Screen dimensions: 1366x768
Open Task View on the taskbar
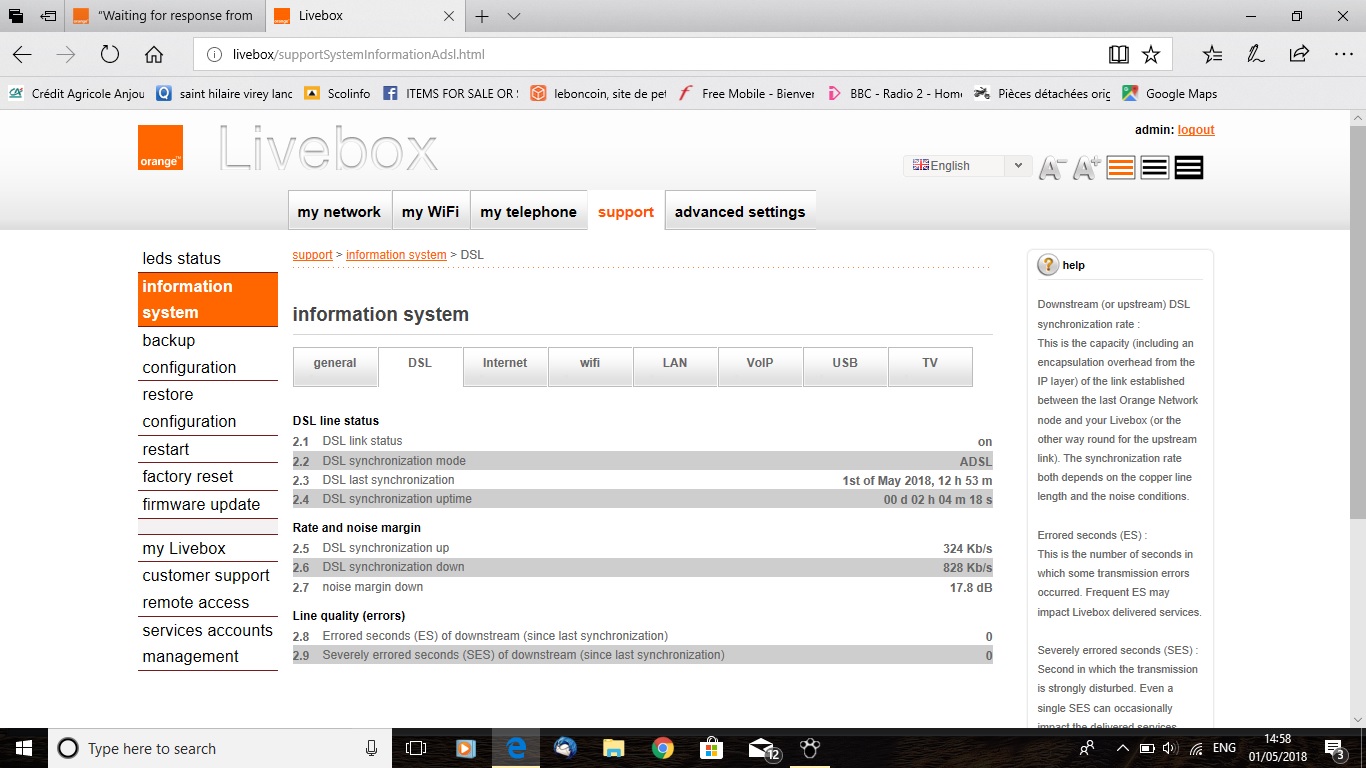click(416, 748)
